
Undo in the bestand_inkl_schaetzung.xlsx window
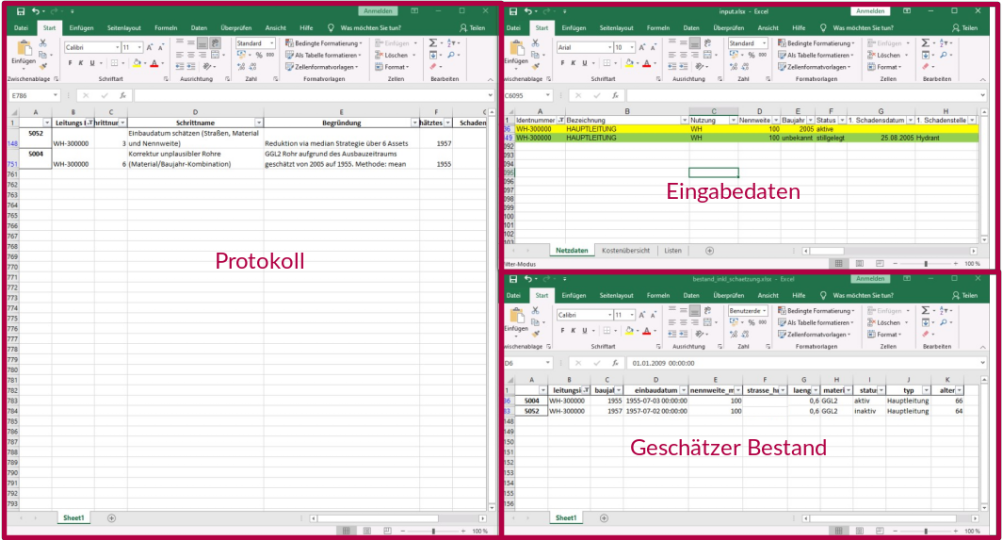pyautogui.click(x=528, y=279)
